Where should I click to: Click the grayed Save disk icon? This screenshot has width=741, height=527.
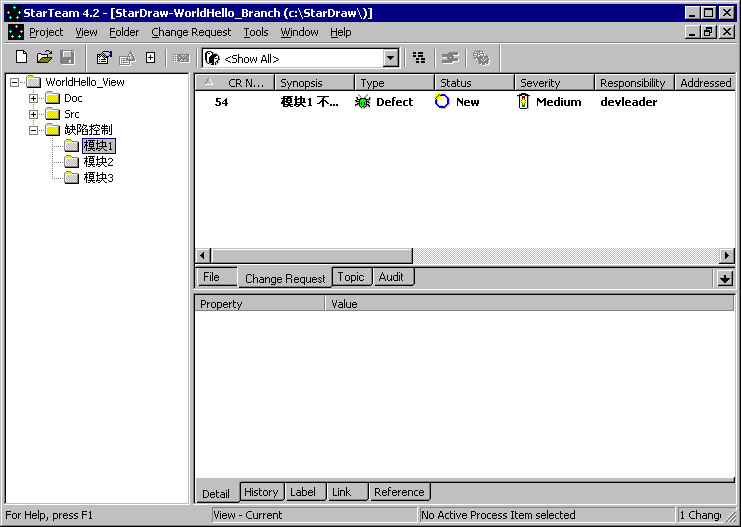click(x=68, y=58)
